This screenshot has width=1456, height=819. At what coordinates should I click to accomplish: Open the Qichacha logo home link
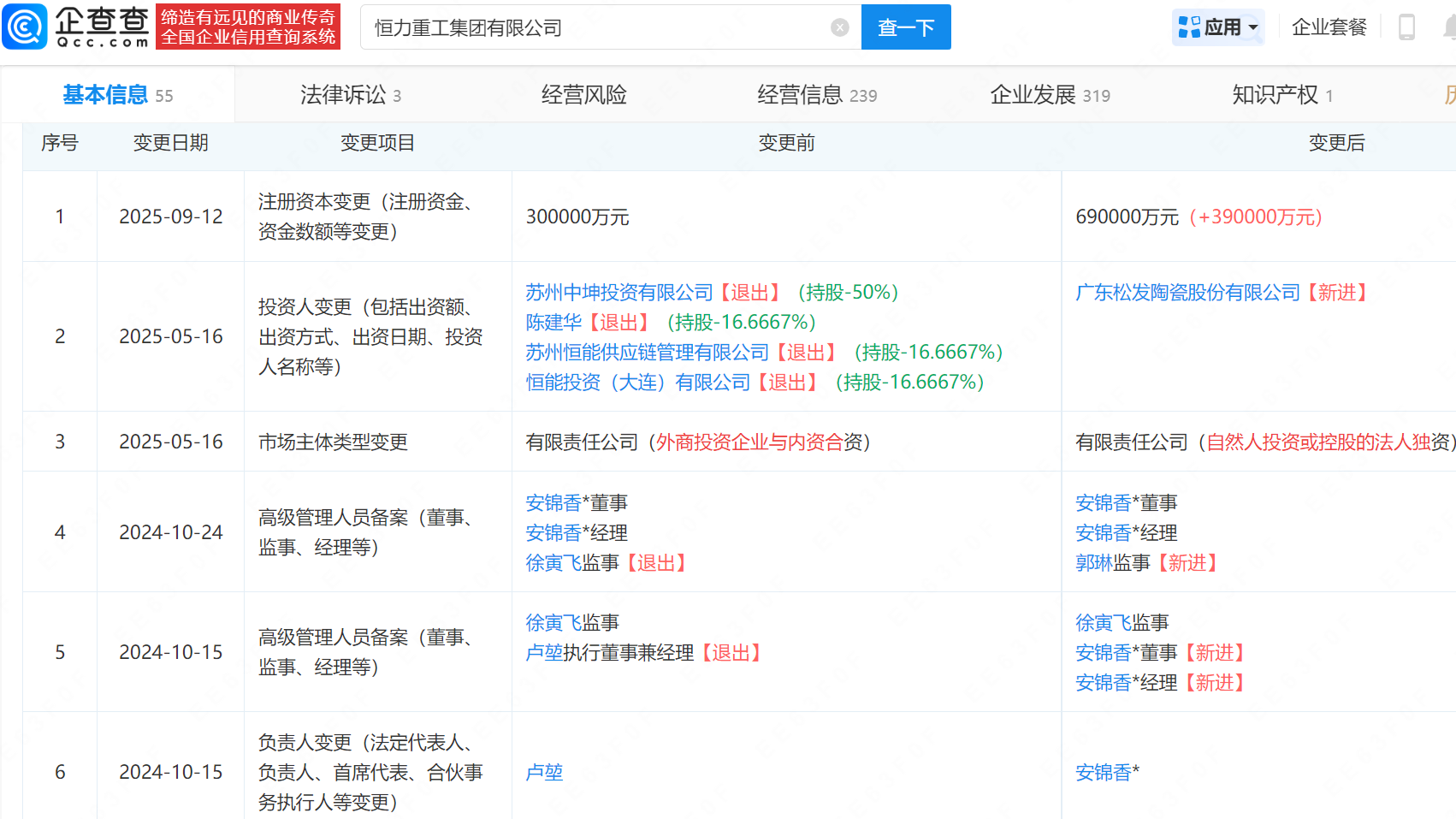tap(77, 27)
